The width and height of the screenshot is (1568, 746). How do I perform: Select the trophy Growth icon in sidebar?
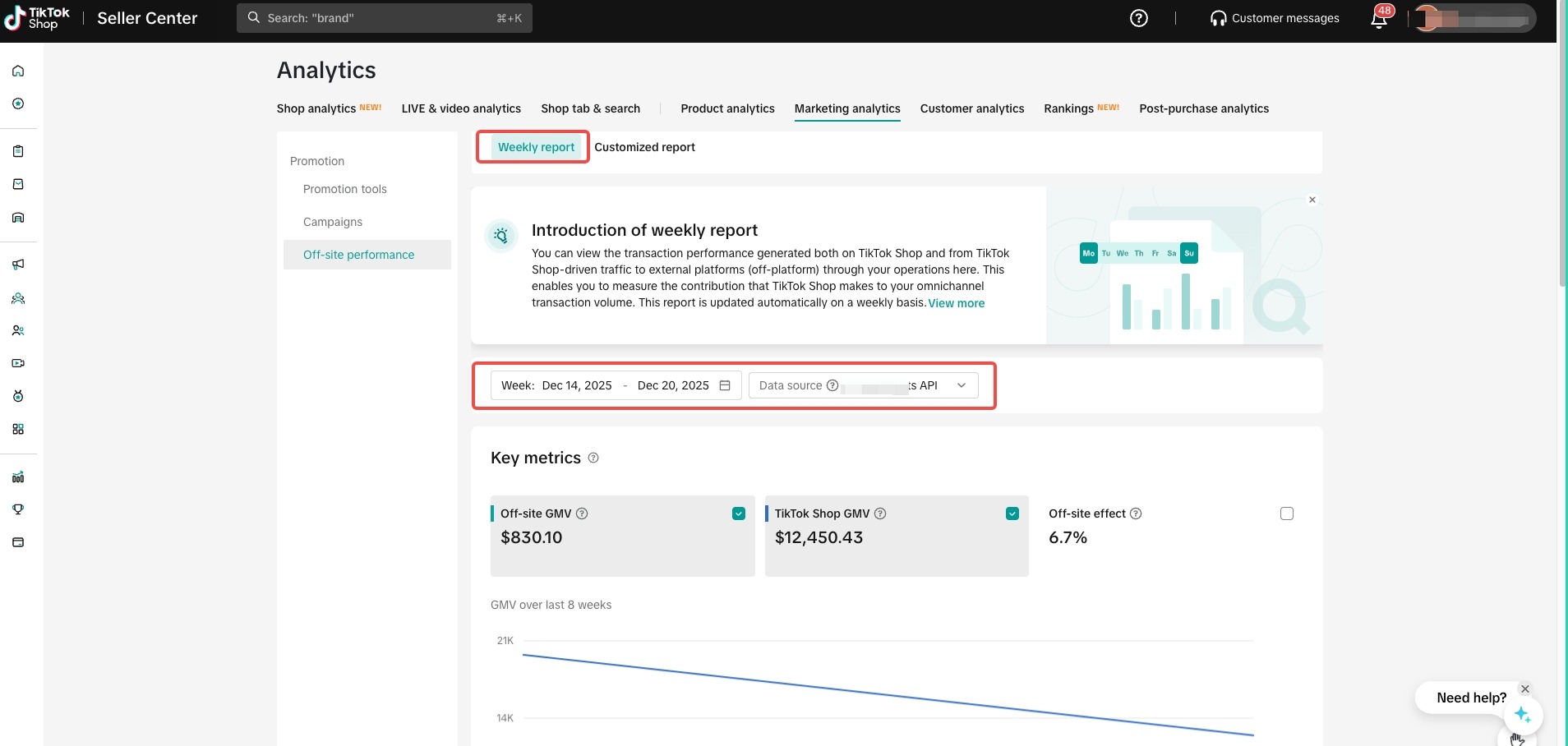point(17,509)
